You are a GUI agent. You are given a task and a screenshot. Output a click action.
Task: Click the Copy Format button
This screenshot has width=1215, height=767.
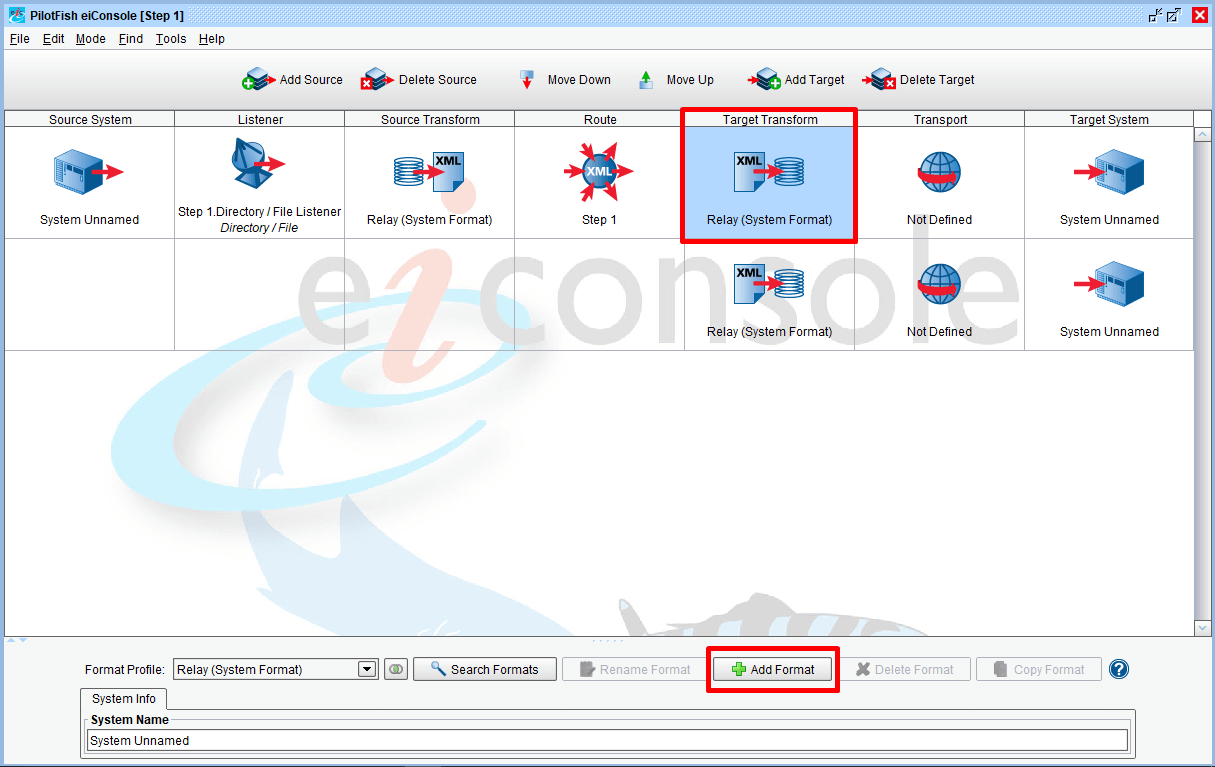[x=1038, y=669]
